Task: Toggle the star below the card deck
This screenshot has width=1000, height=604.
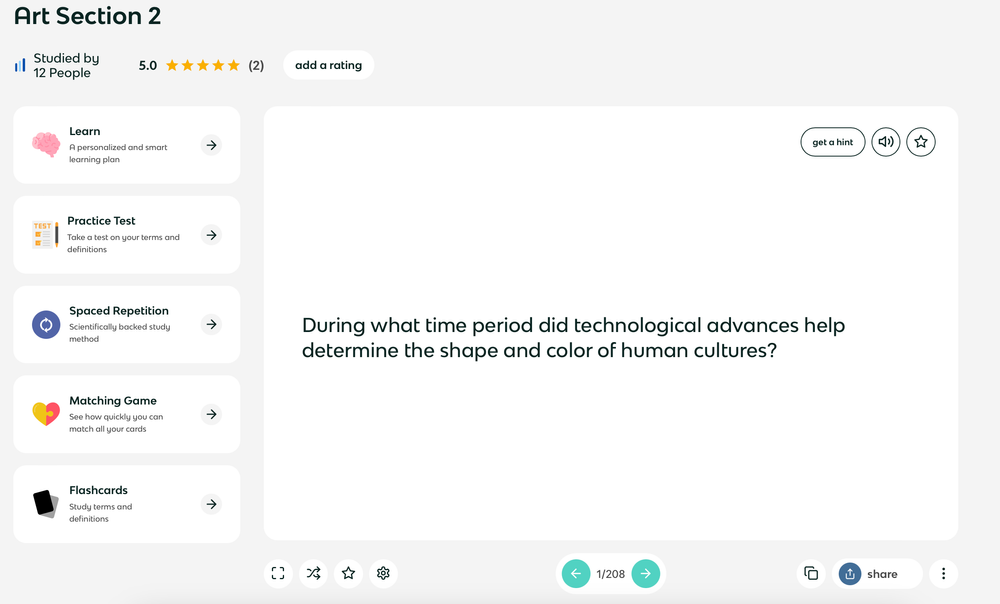Action: [x=348, y=573]
